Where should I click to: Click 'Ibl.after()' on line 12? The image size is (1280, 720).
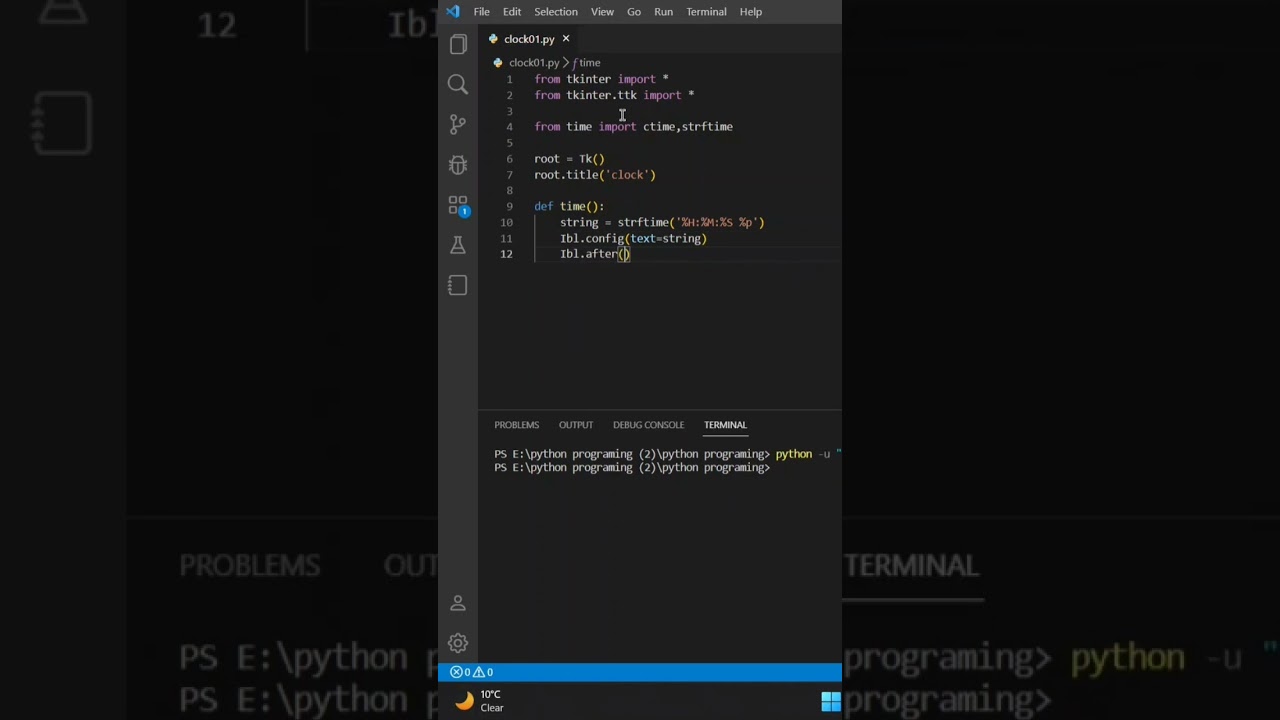(x=595, y=254)
